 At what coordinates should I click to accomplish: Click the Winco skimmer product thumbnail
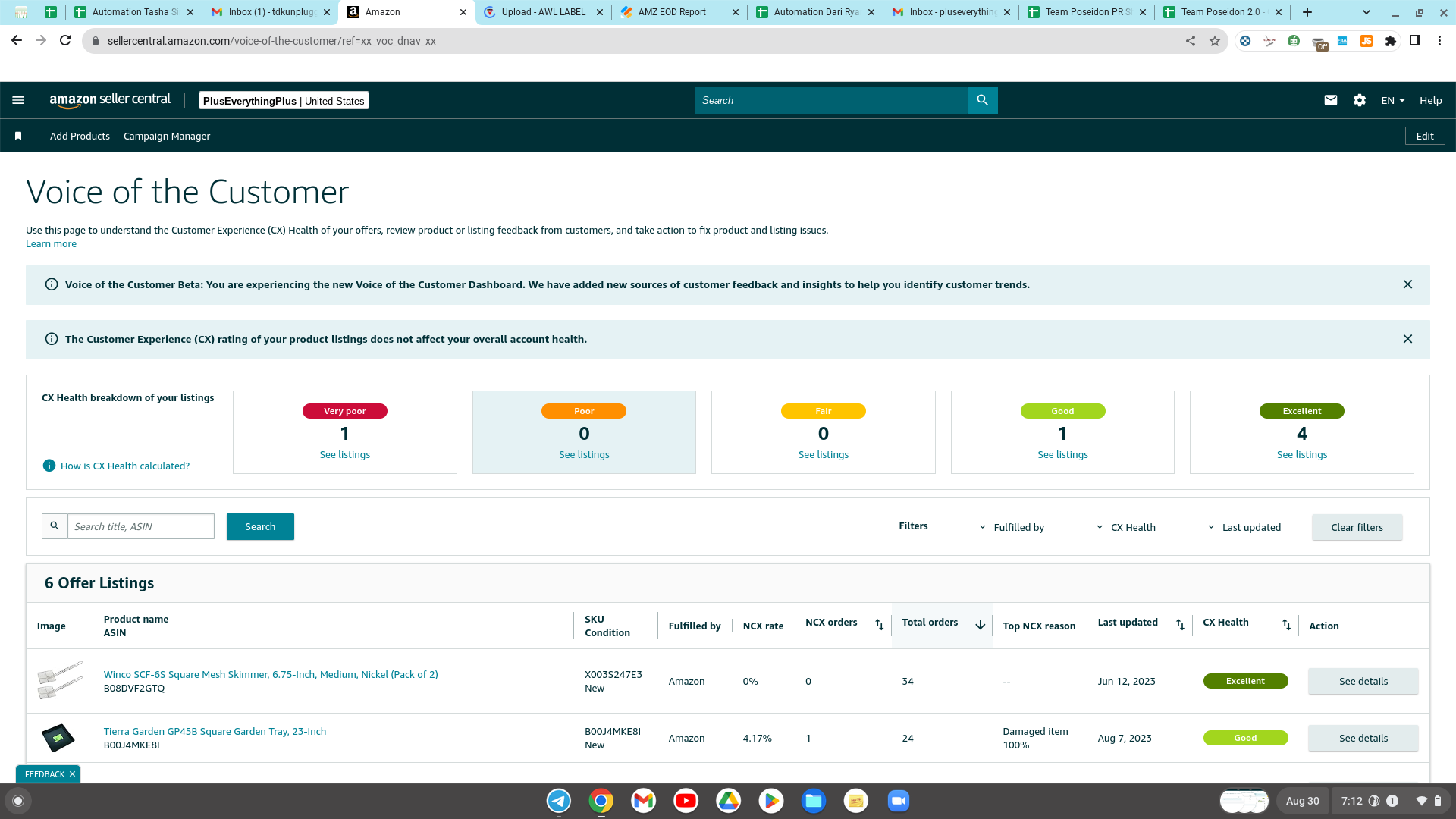pos(59,680)
